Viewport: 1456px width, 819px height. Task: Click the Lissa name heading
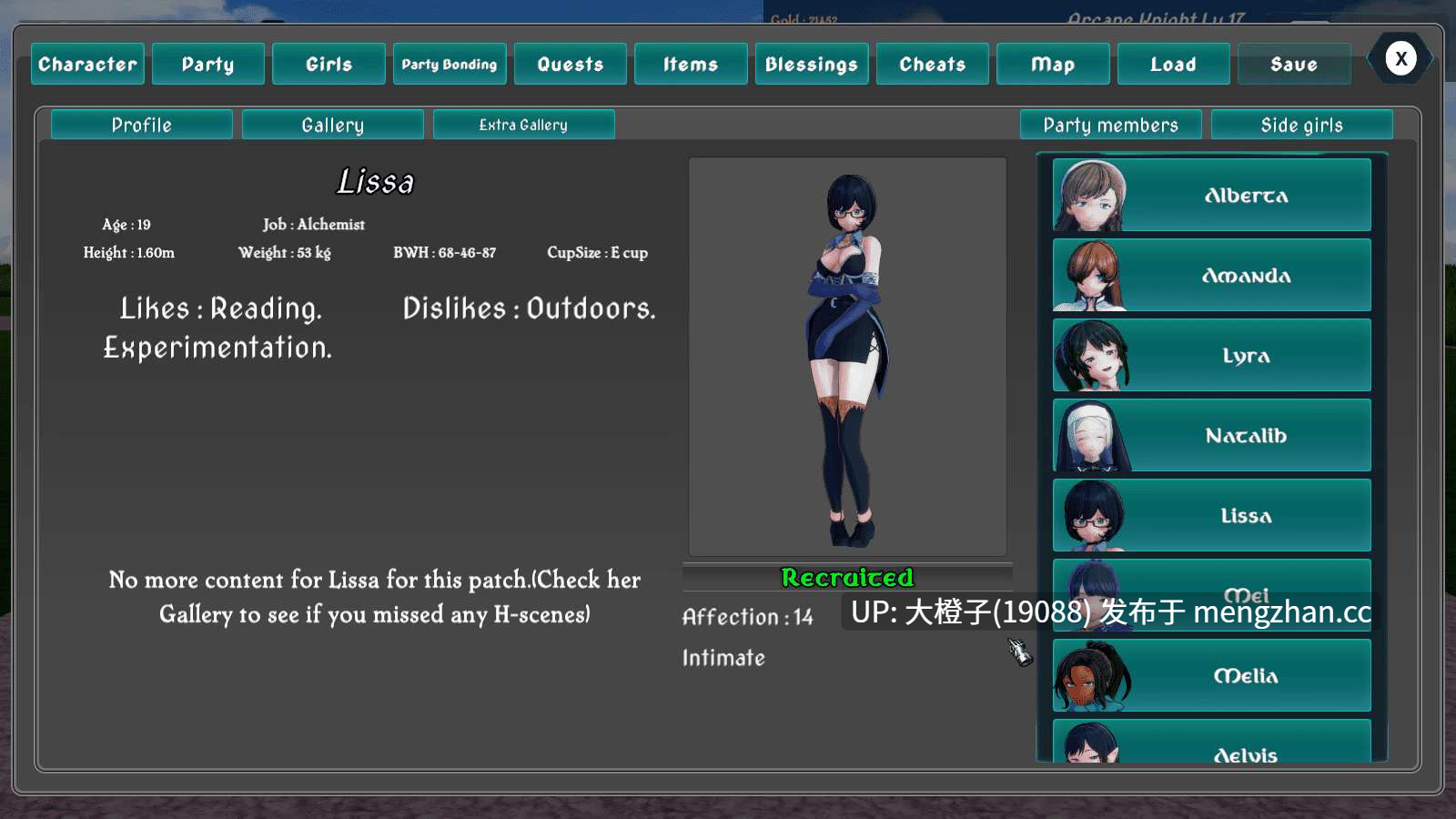pos(376,181)
